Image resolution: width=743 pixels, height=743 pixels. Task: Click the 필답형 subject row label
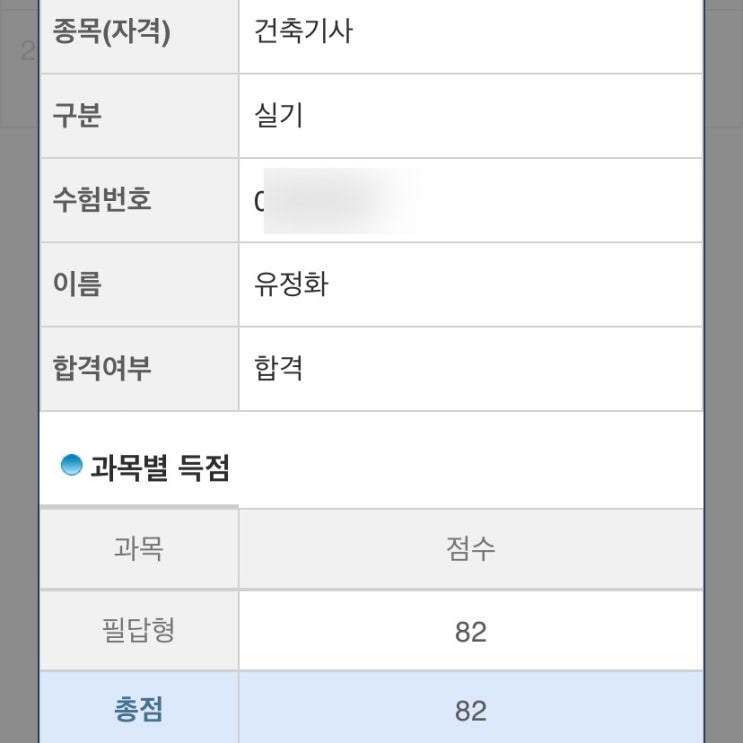139,631
